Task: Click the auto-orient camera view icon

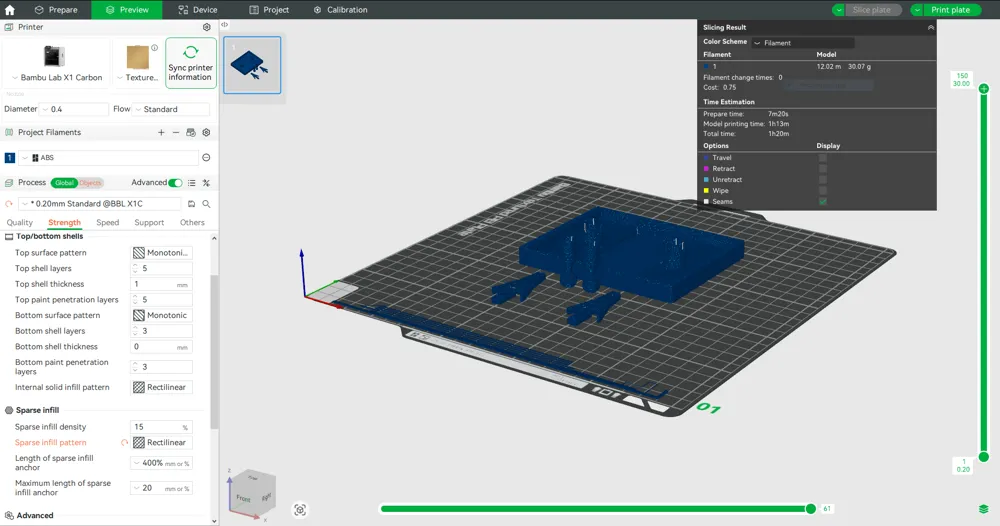Action: (300, 510)
